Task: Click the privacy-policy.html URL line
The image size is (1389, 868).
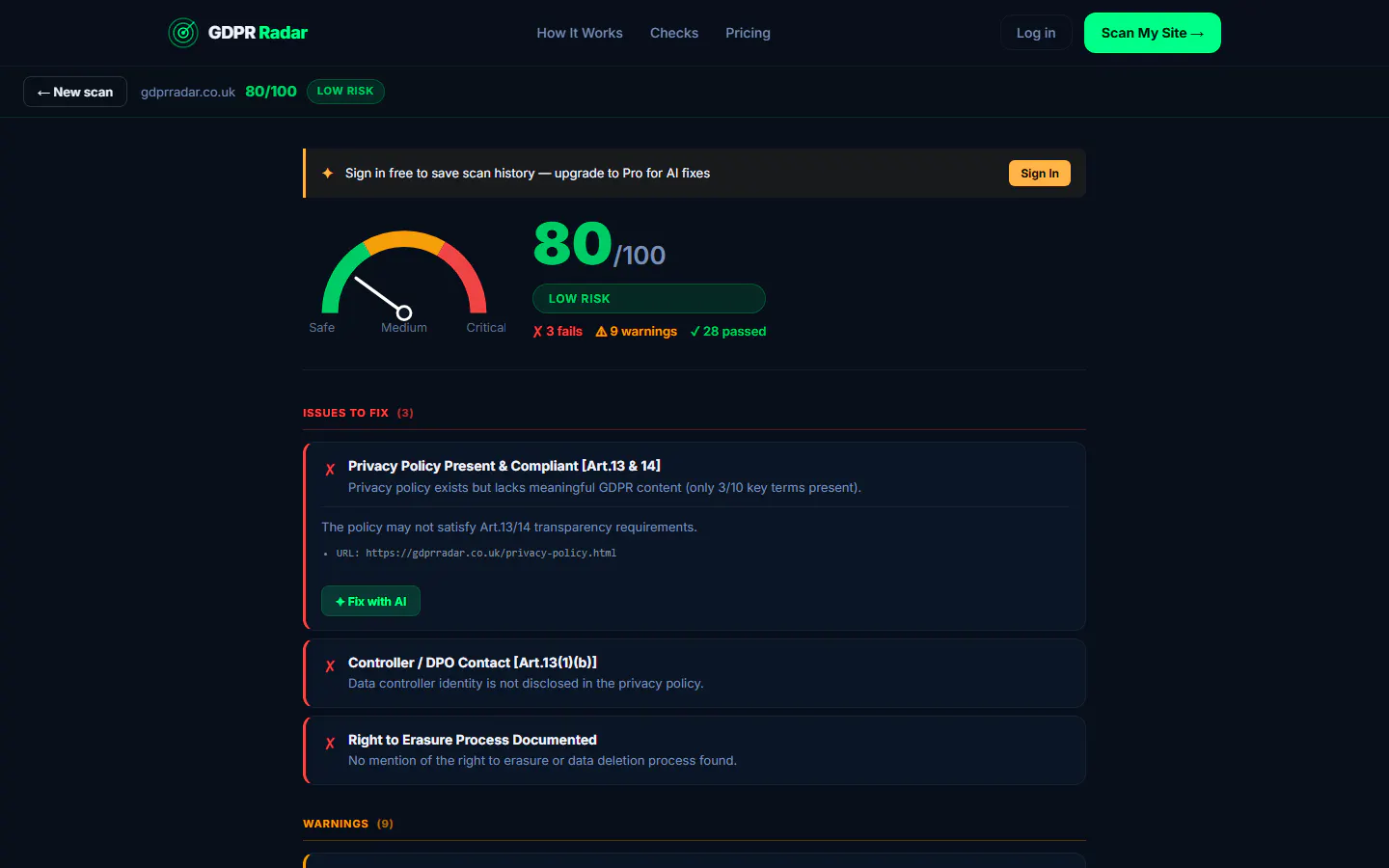Action: tap(476, 554)
